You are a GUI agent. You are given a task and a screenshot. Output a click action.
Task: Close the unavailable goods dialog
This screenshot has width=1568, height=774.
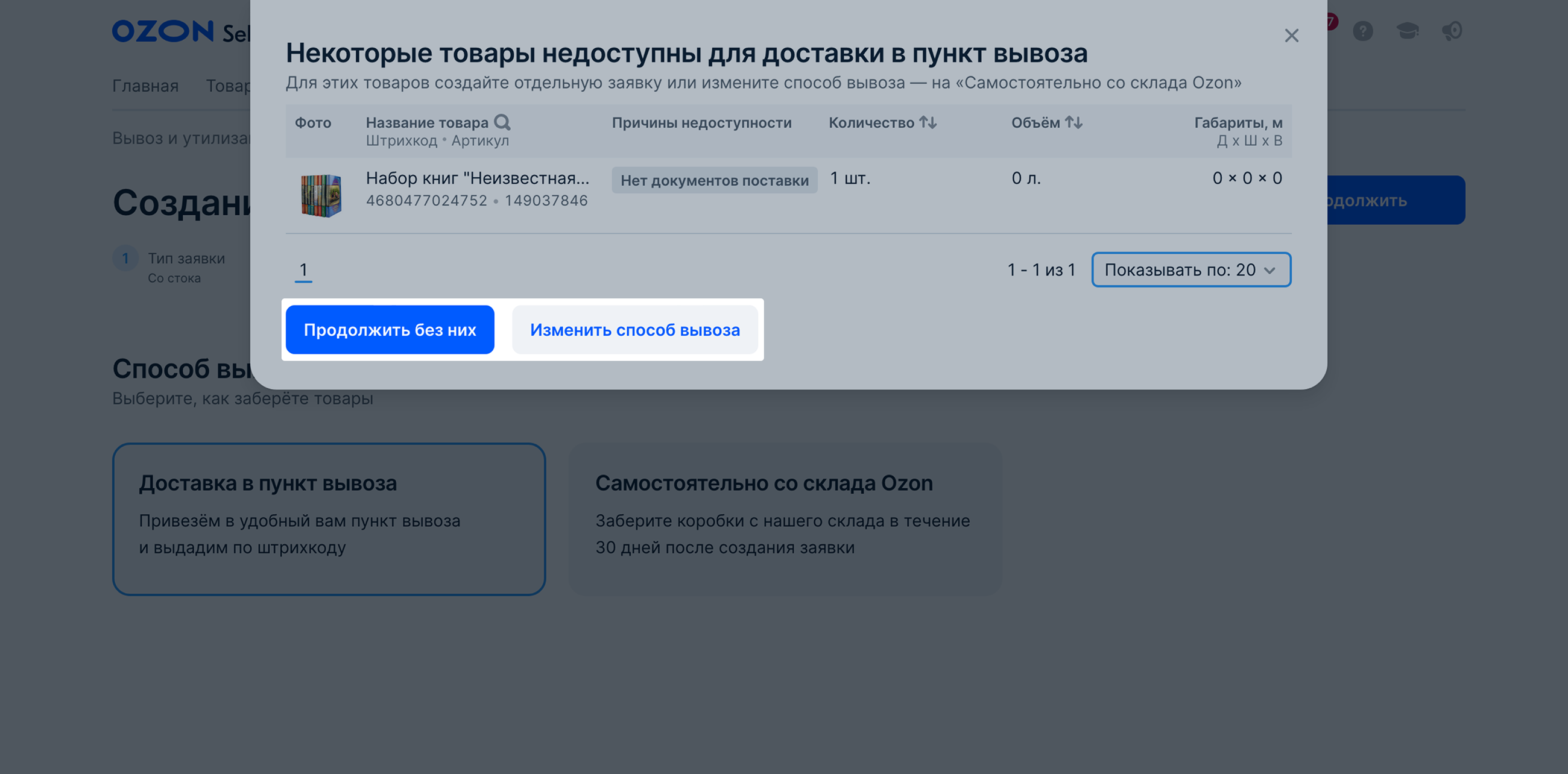[1291, 36]
